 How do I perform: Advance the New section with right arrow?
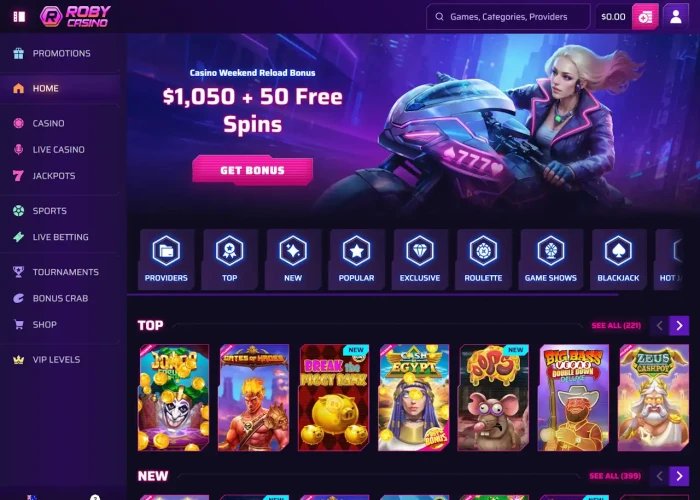coord(679,476)
